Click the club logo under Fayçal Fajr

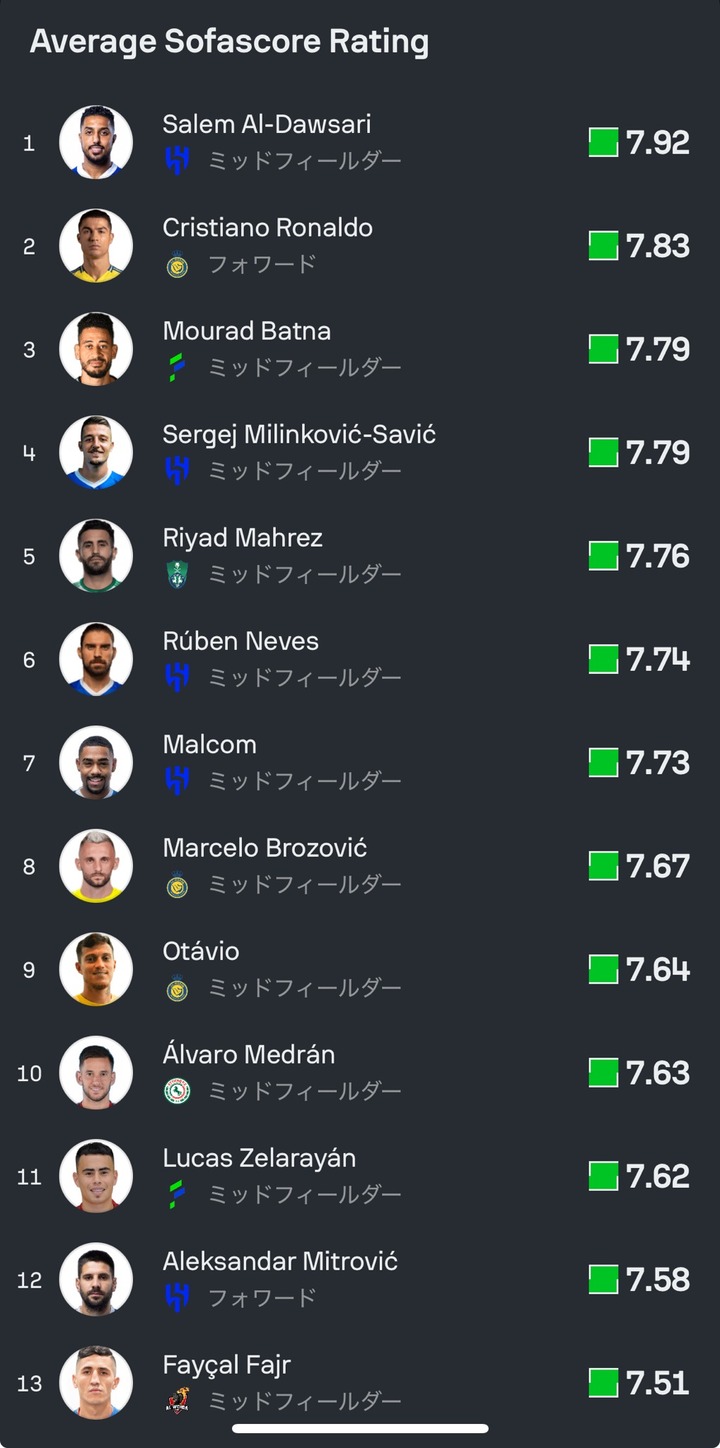[x=177, y=1401]
